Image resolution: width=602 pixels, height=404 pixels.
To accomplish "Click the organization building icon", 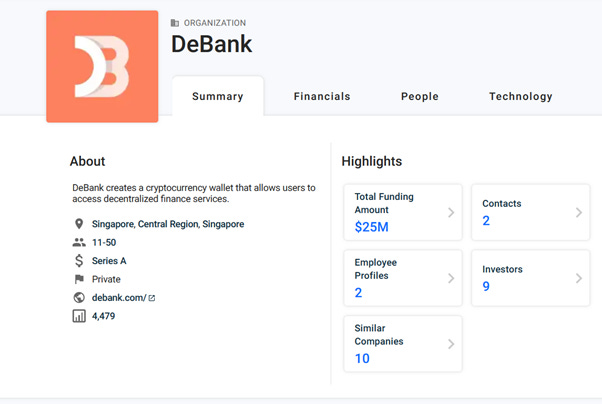I will coord(175,23).
